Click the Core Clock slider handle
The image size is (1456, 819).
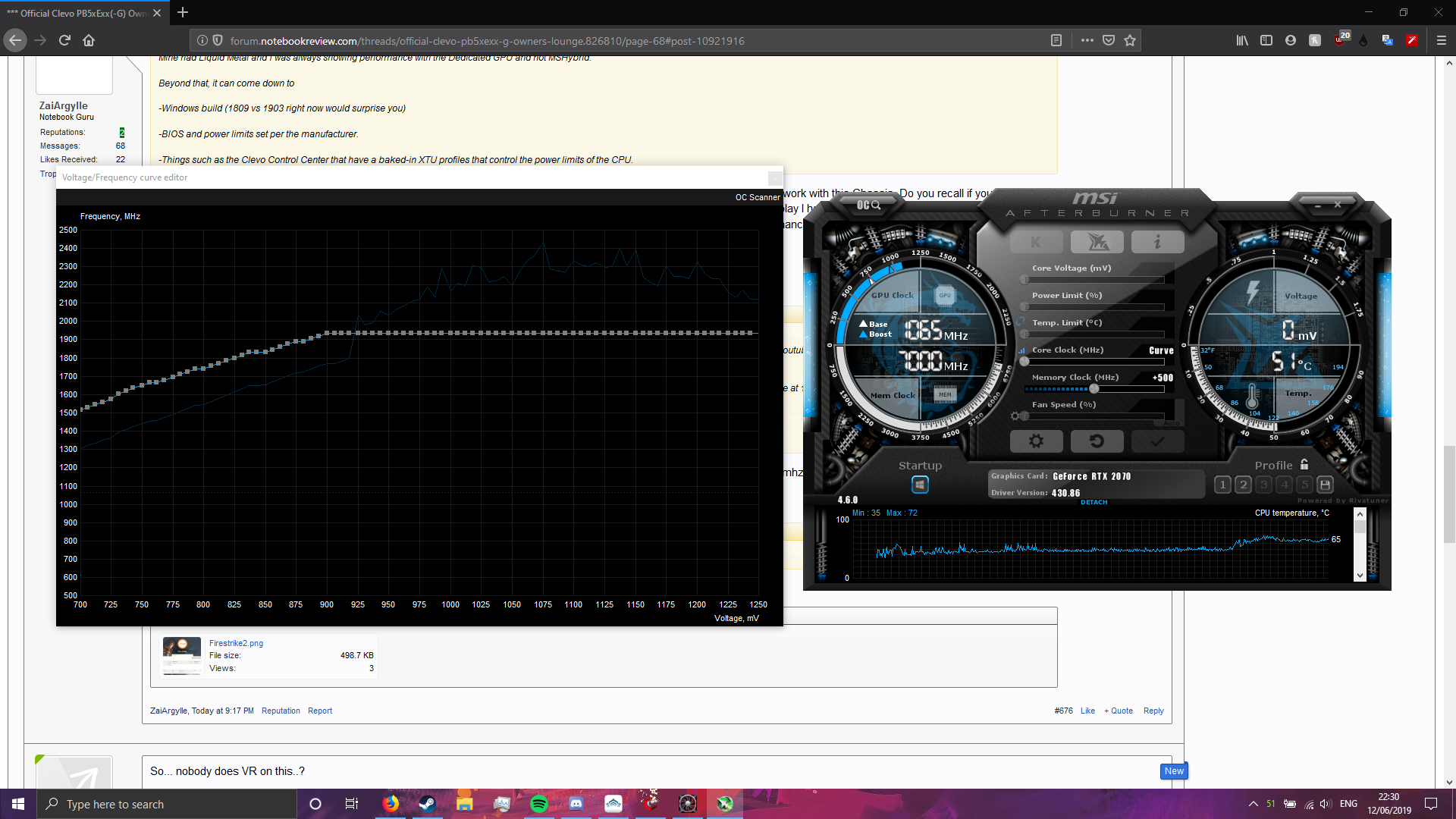coord(1025,362)
